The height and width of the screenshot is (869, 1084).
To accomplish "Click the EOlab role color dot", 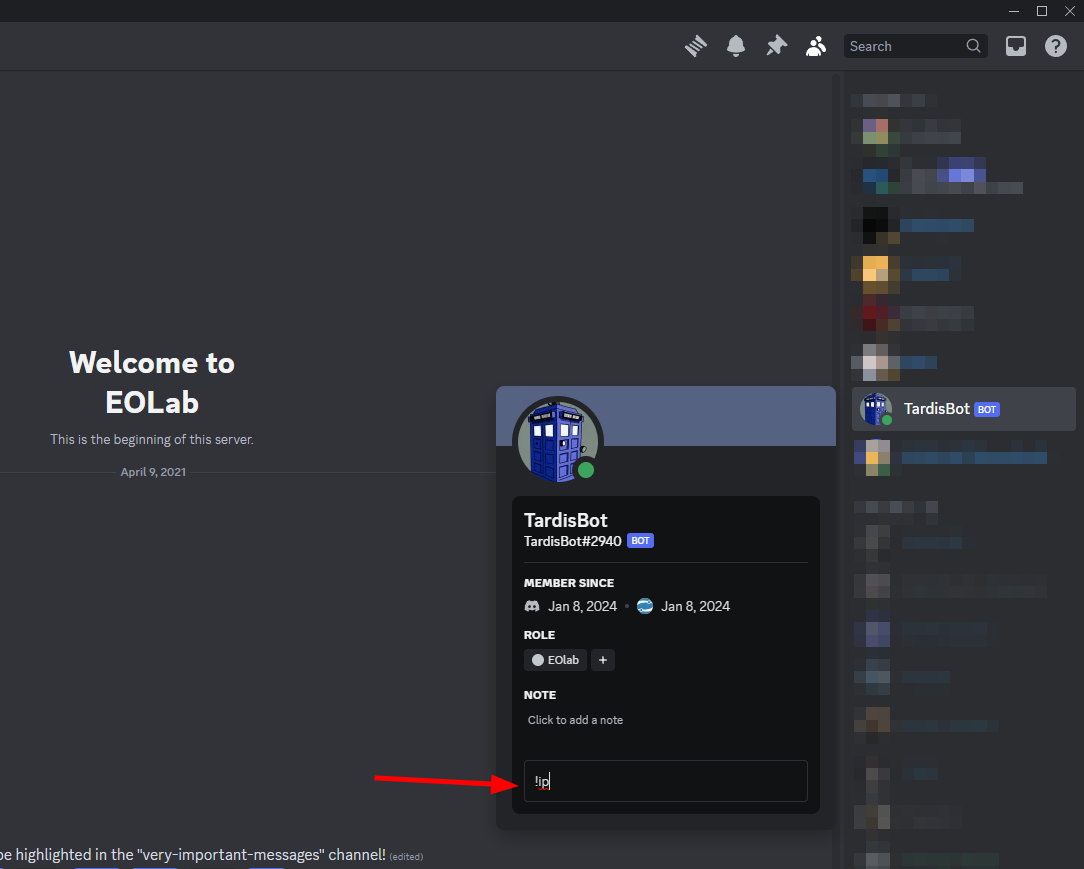I will click(538, 660).
